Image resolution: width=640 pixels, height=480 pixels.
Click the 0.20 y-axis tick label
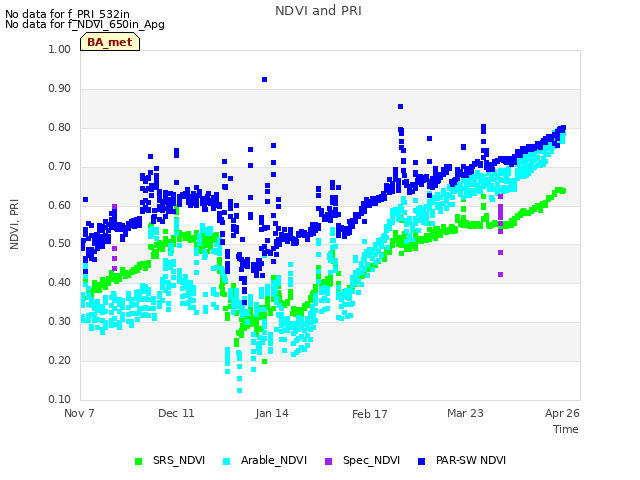(x=60, y=360)
